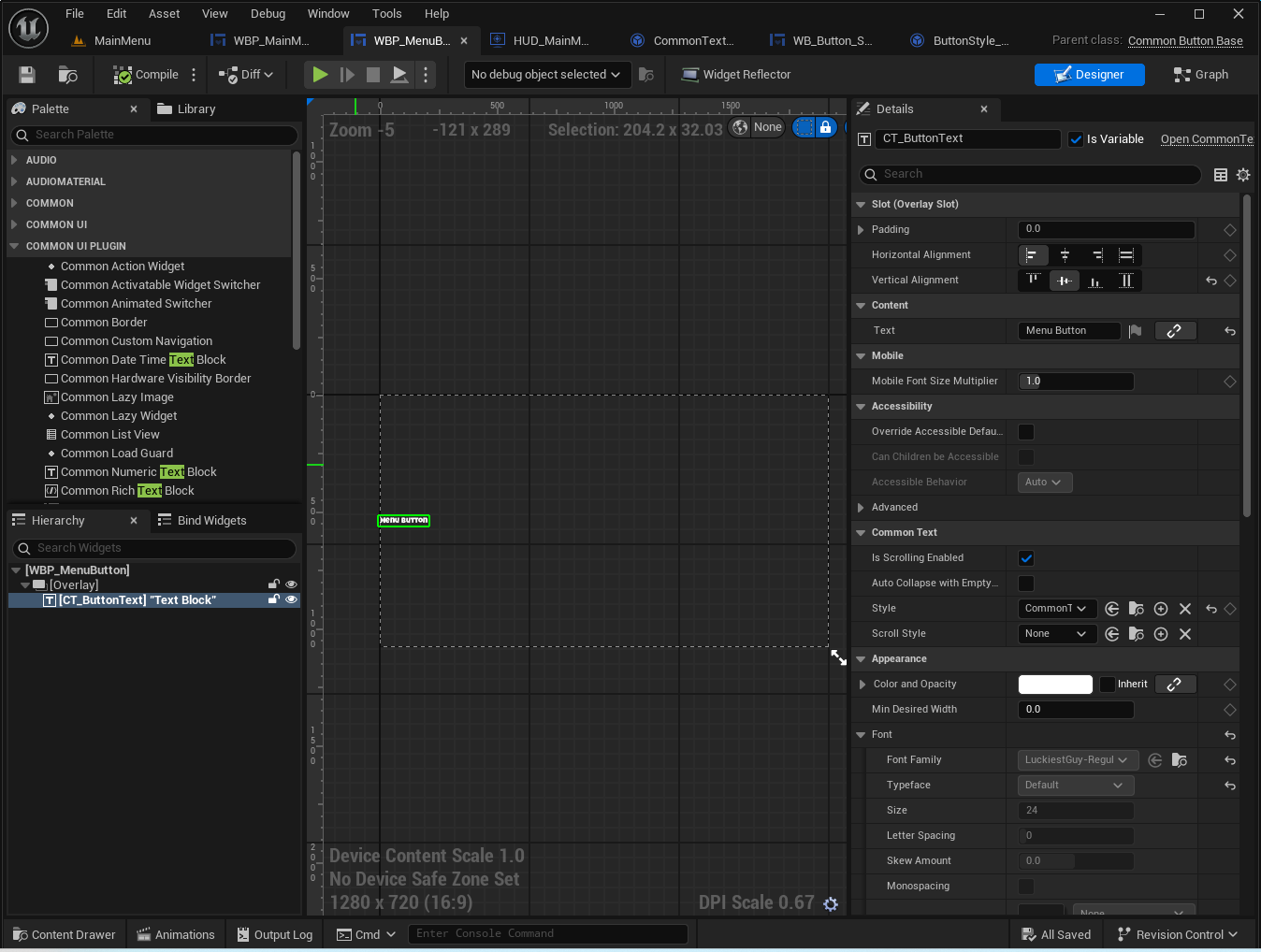Toggle dashed outline display in viewport
This screenshot has height=952, width=1261.
click(804, 127)
